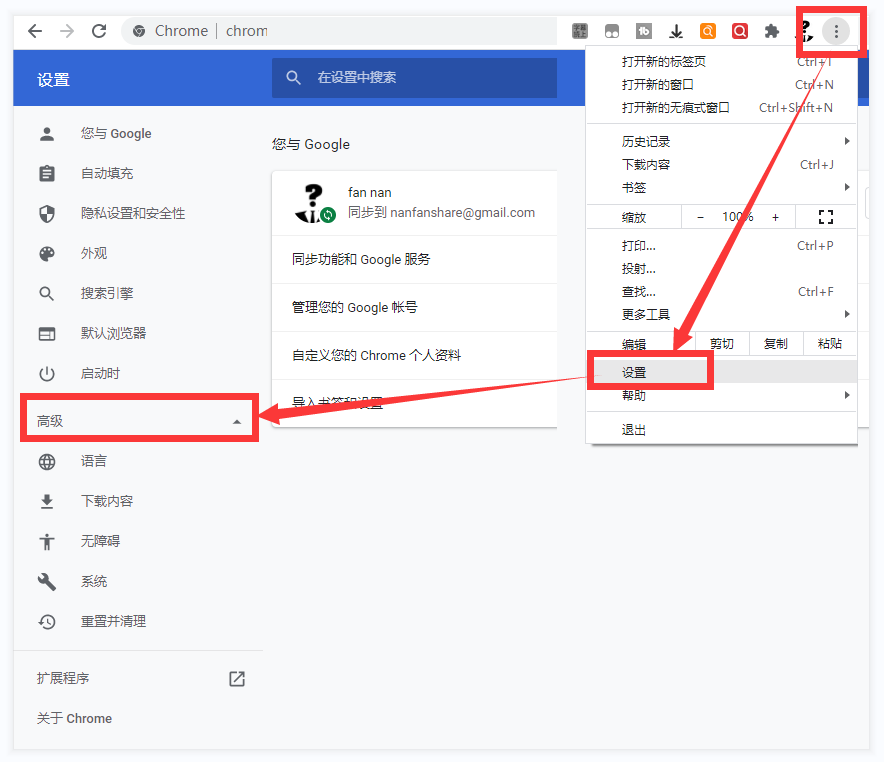Screen dimensions: 884x762
Task: Click the red Q extension icon
Action: [740, 31]
